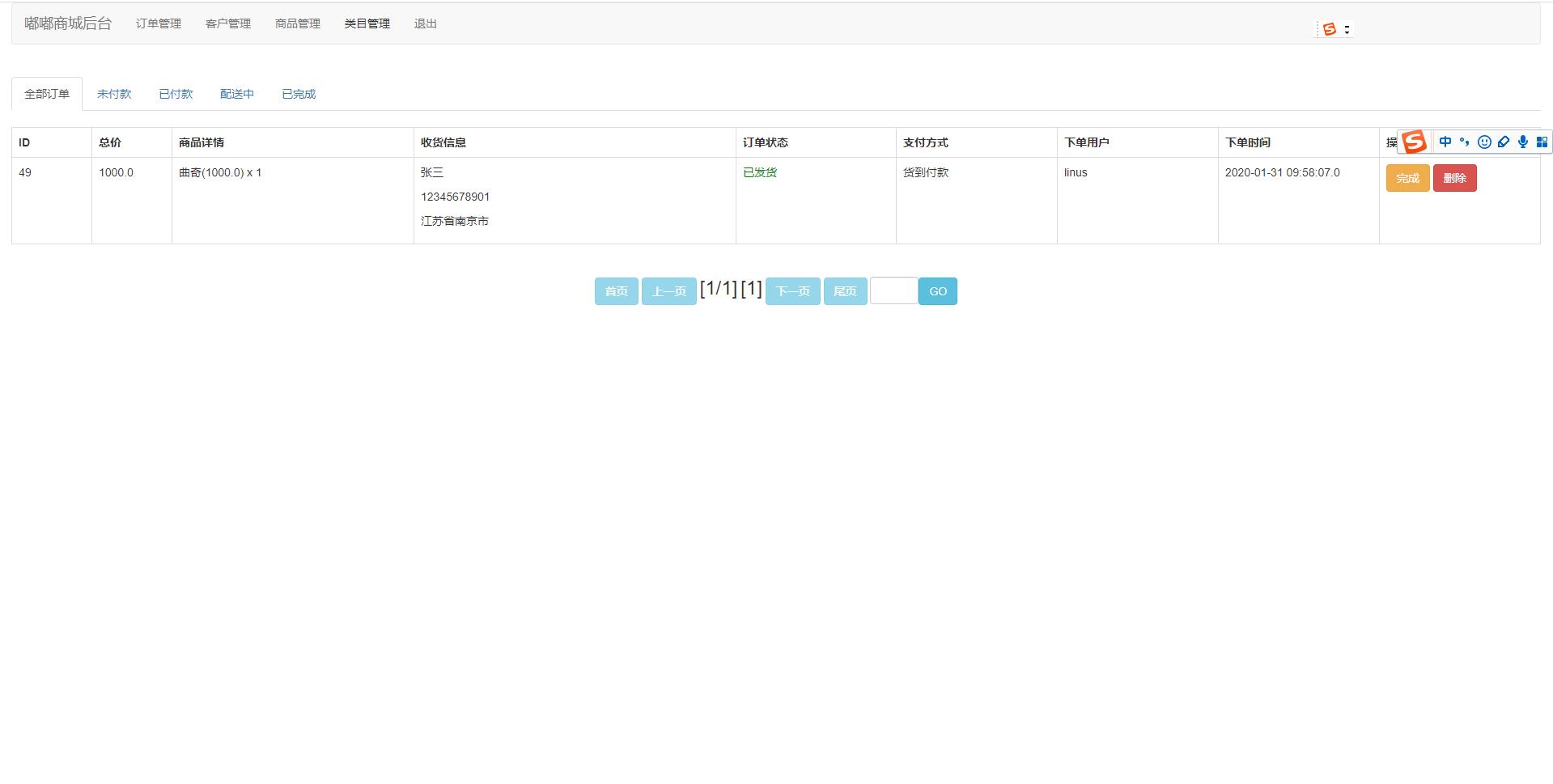Click the 上一页 previous page button
Image resolution: width=1553 pixels, height=784 pixels.
[x=669, y=291]
